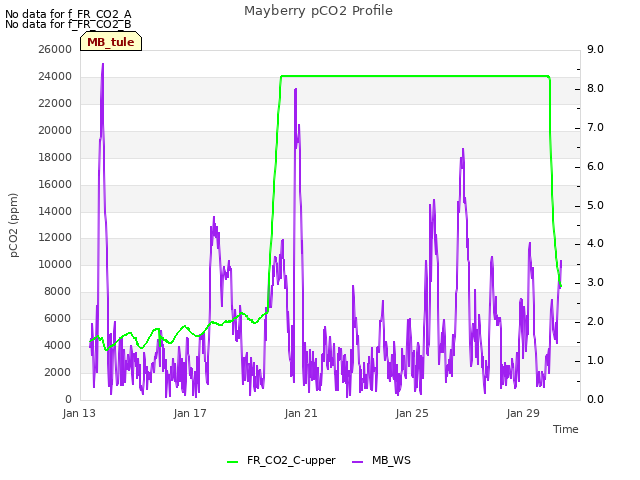The height and width of the screenshot is (480, 640).
Task: Click the 8000 left axis value
Action: point(58,291)
